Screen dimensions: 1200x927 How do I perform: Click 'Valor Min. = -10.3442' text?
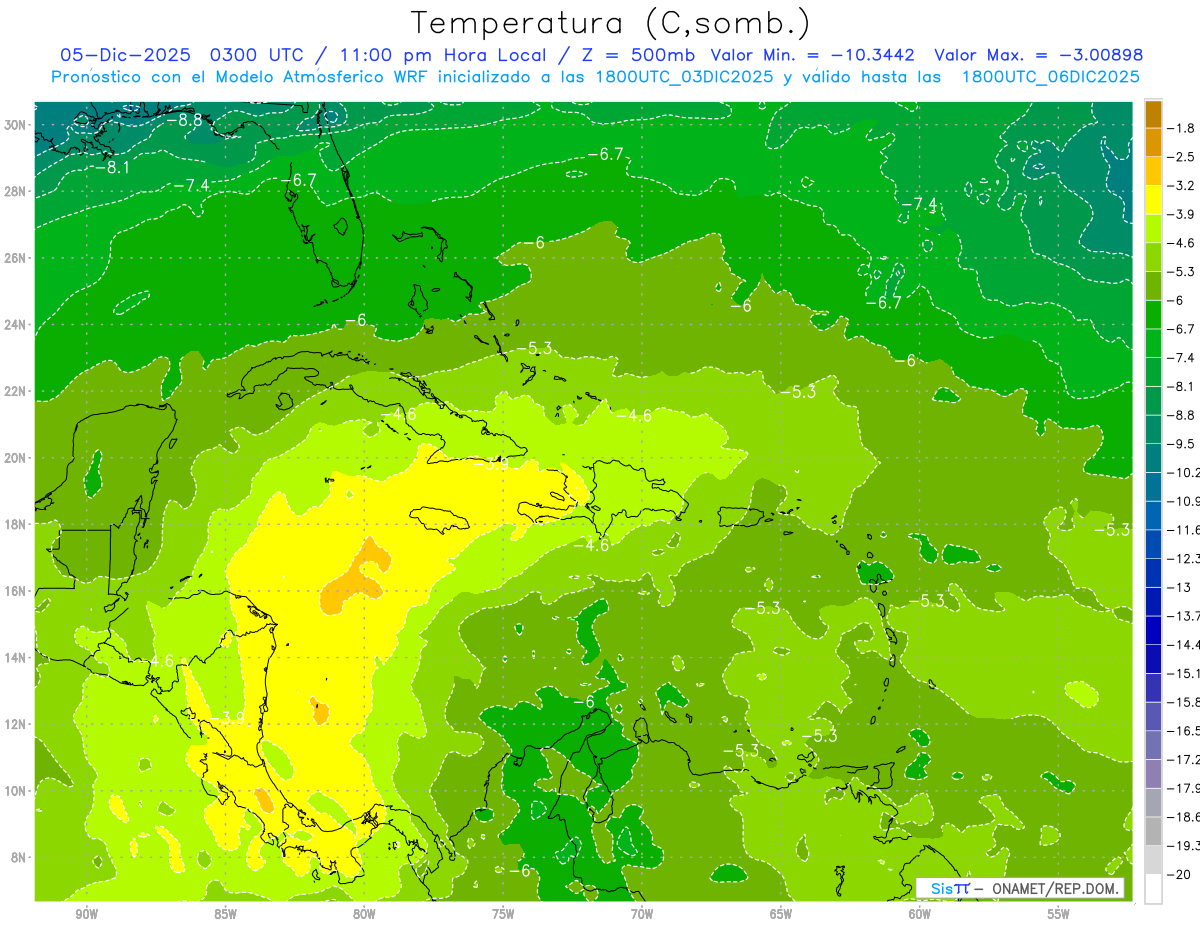(812, 55)
